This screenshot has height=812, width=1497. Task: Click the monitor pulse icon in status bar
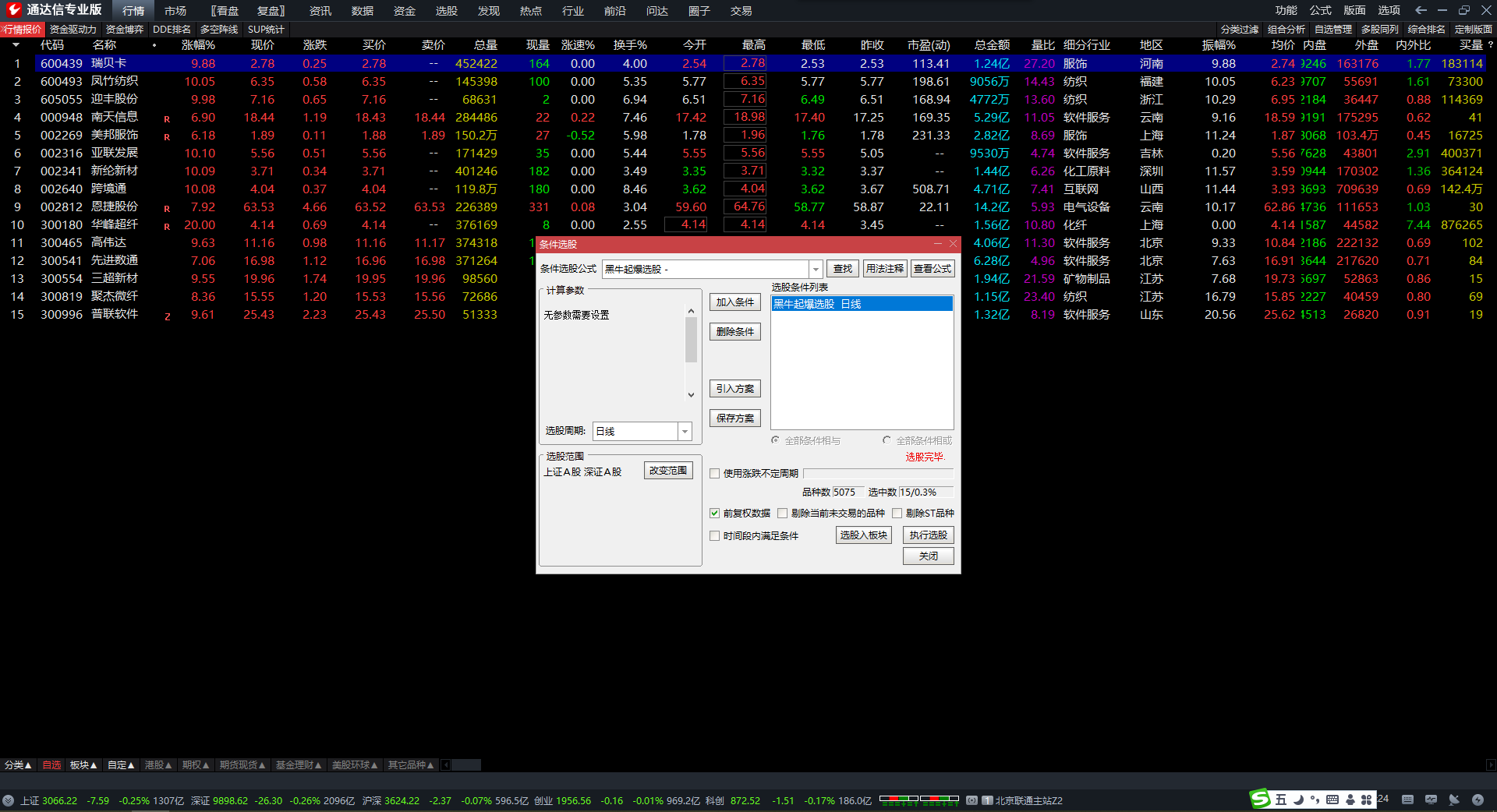[x=1431, y=800]
